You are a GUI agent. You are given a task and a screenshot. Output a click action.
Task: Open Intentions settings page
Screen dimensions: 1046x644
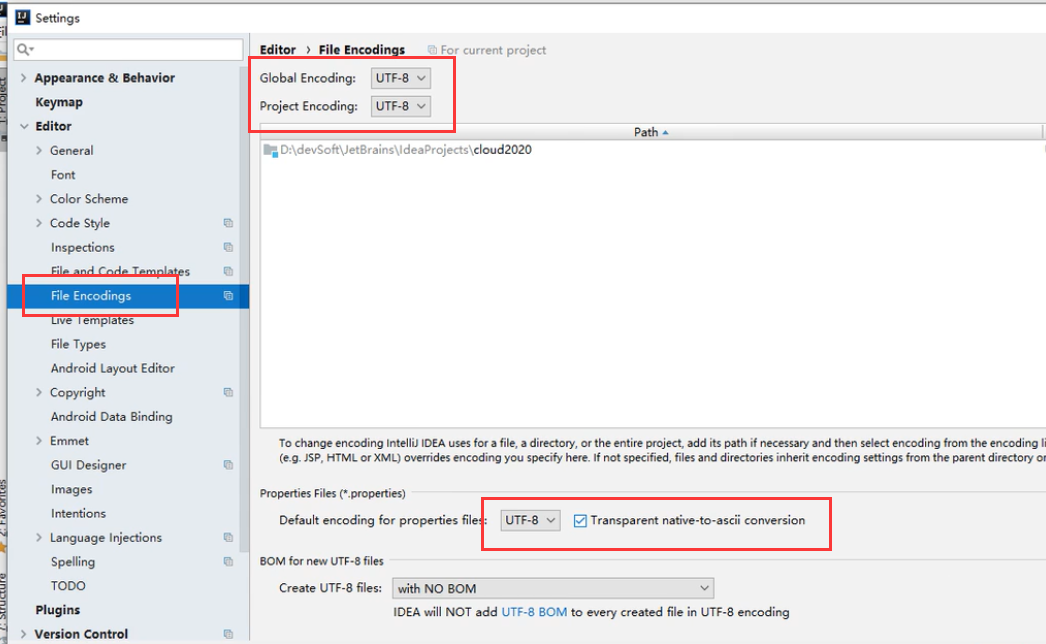[78, 513]
